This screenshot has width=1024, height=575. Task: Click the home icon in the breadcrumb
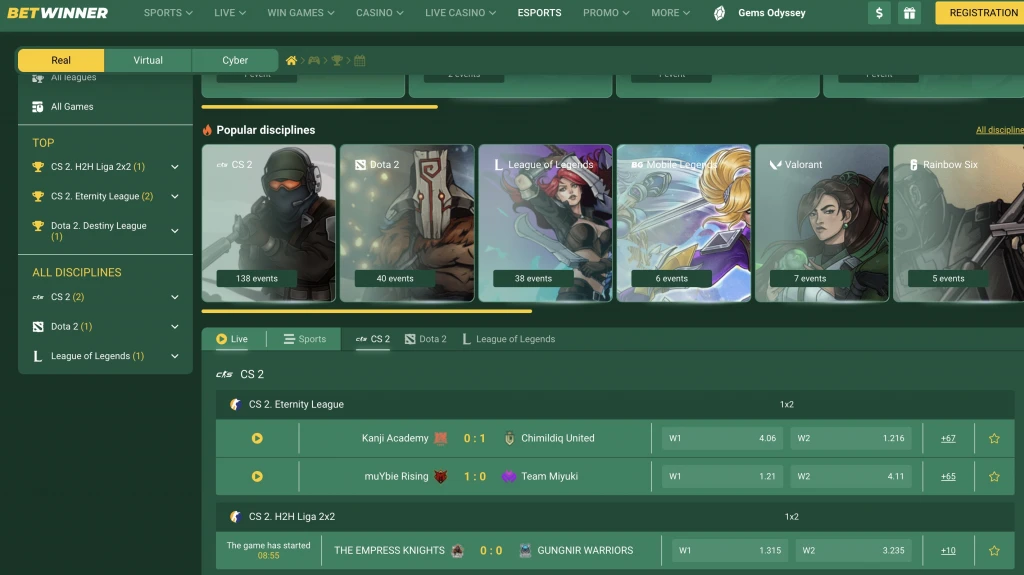tap(291, 61)
